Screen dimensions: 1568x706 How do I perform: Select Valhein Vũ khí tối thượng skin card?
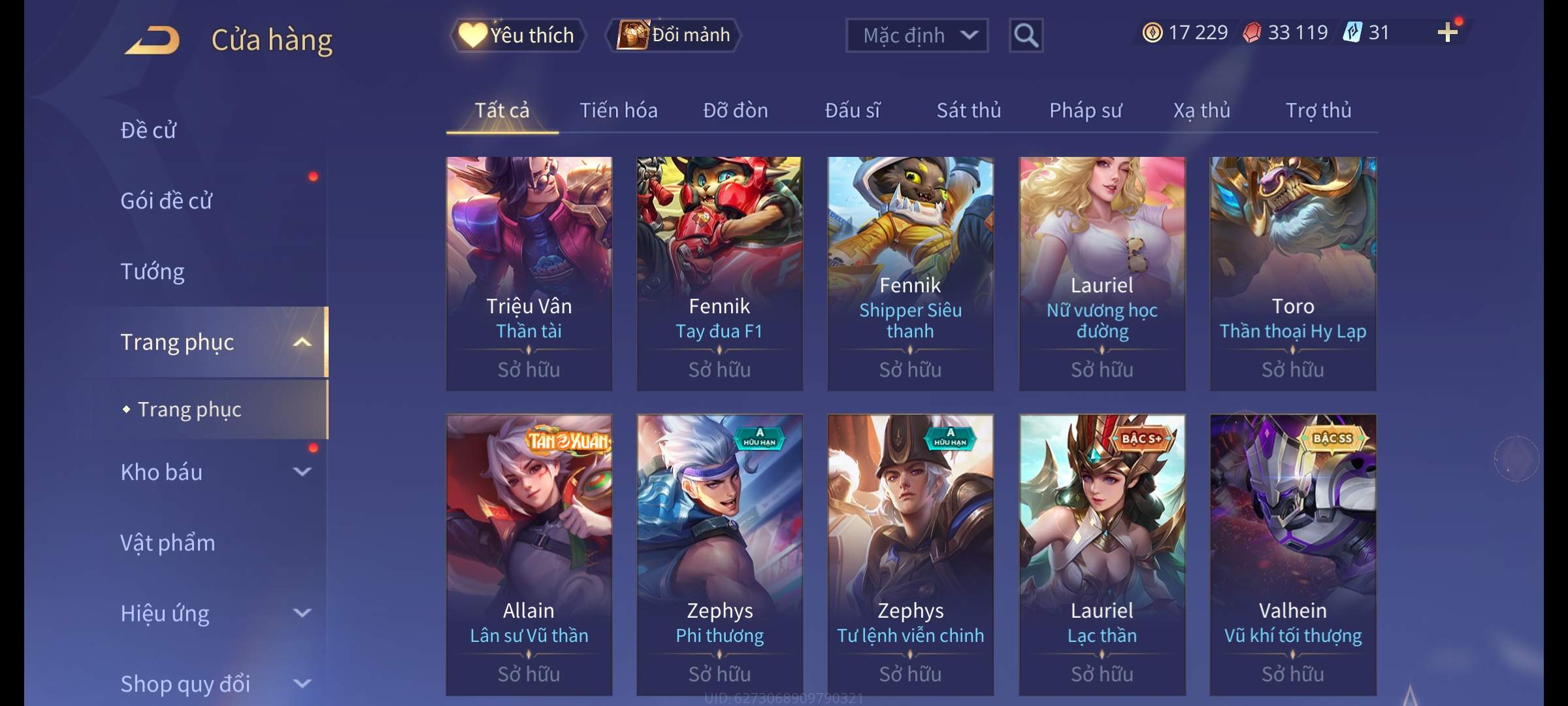(x=1293, y=555)
